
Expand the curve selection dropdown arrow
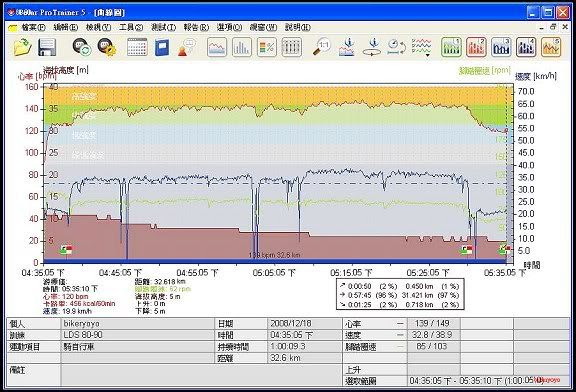(x=428, y=55)
